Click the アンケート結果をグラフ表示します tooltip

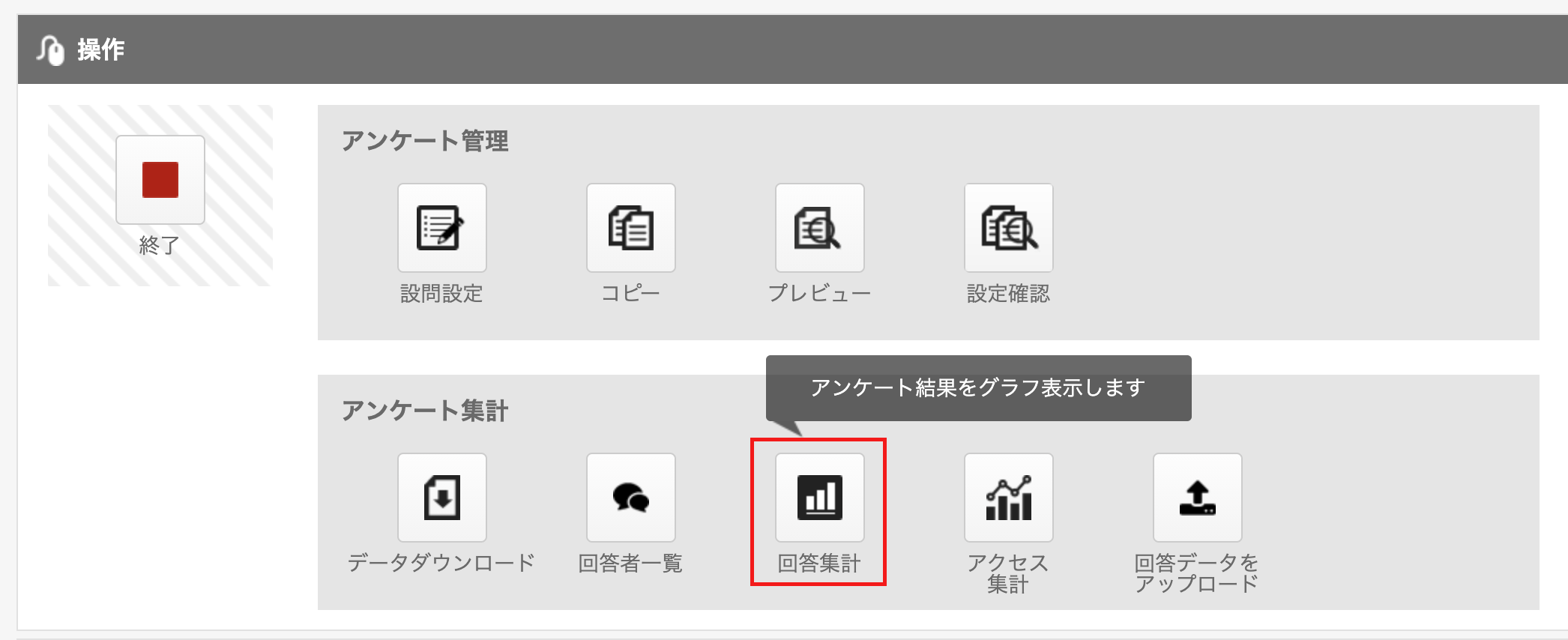tap(978, 387)
